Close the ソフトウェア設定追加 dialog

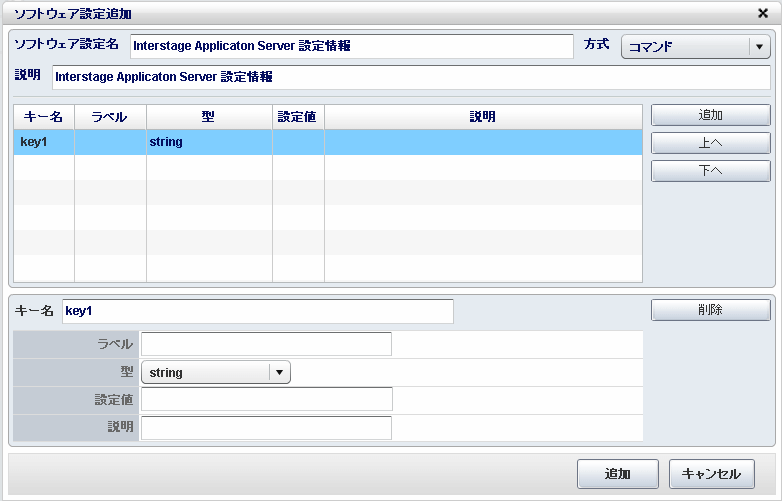pos(763,13)
